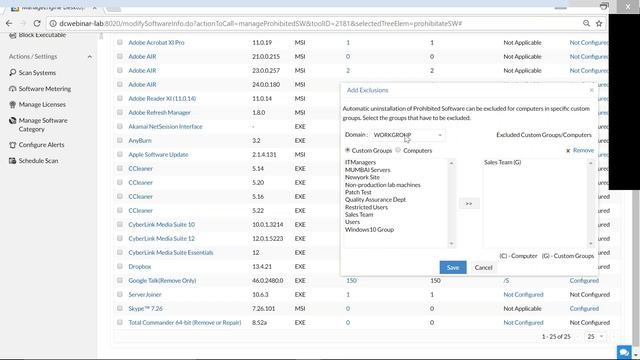Select Non-production lab machines group
640x360 pixels.
click(x=382, y=185)
